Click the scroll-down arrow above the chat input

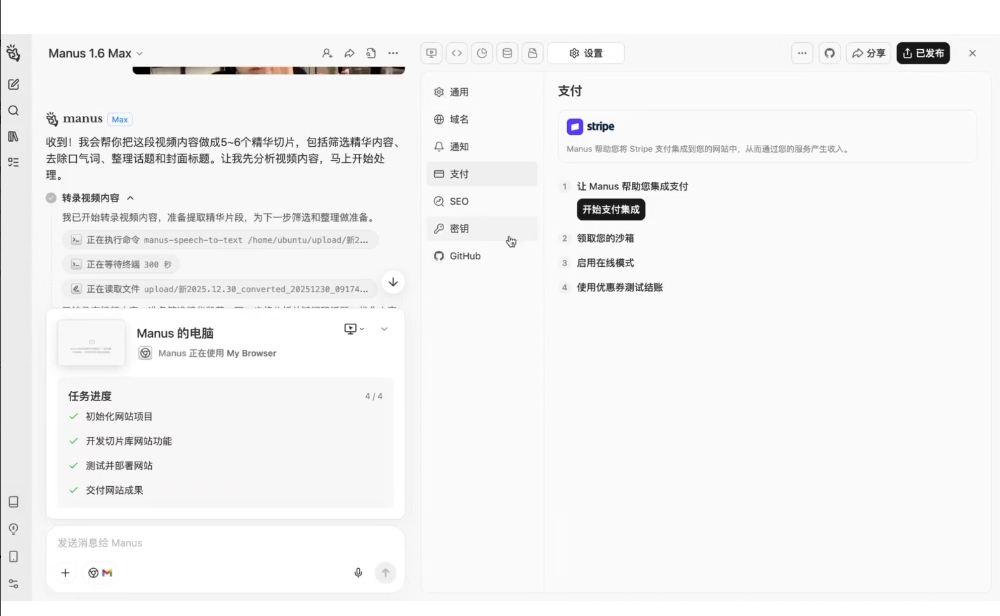click(x=393, y=282)
